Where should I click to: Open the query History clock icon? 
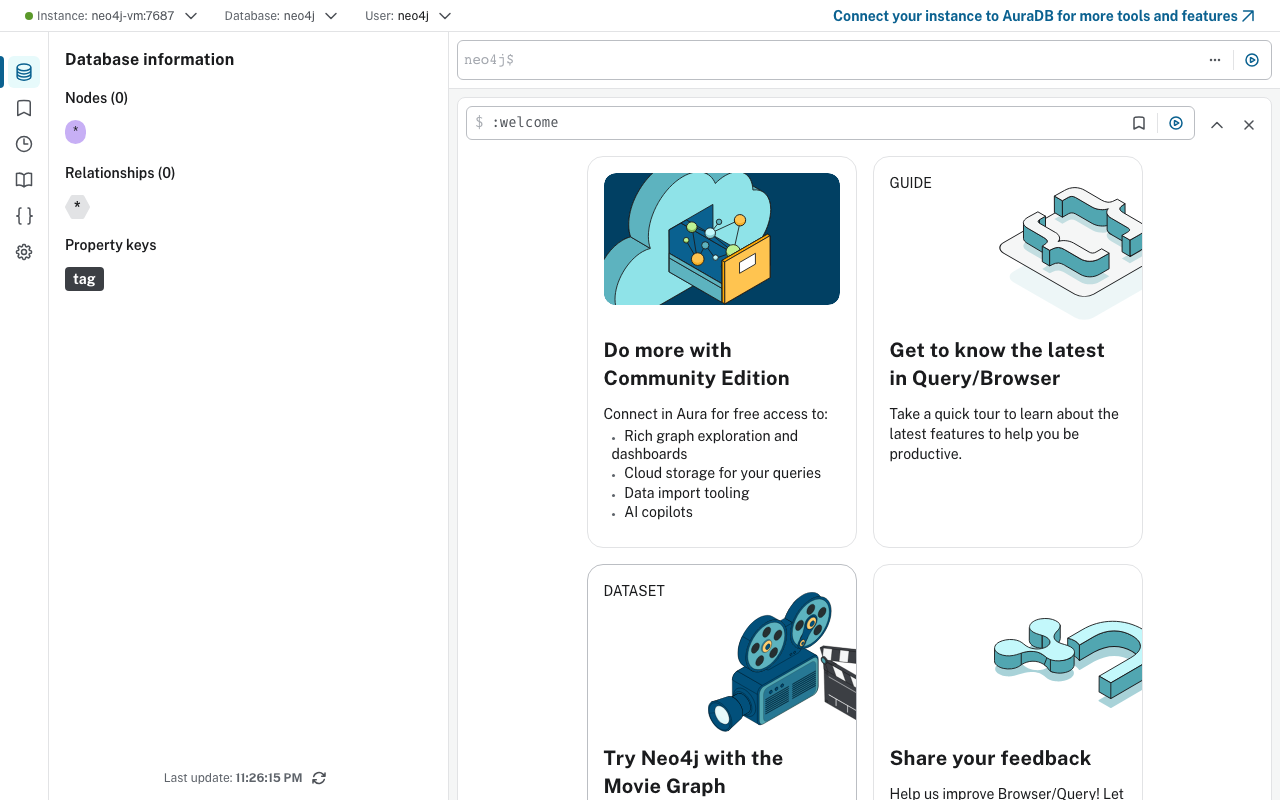coord(24,144)
